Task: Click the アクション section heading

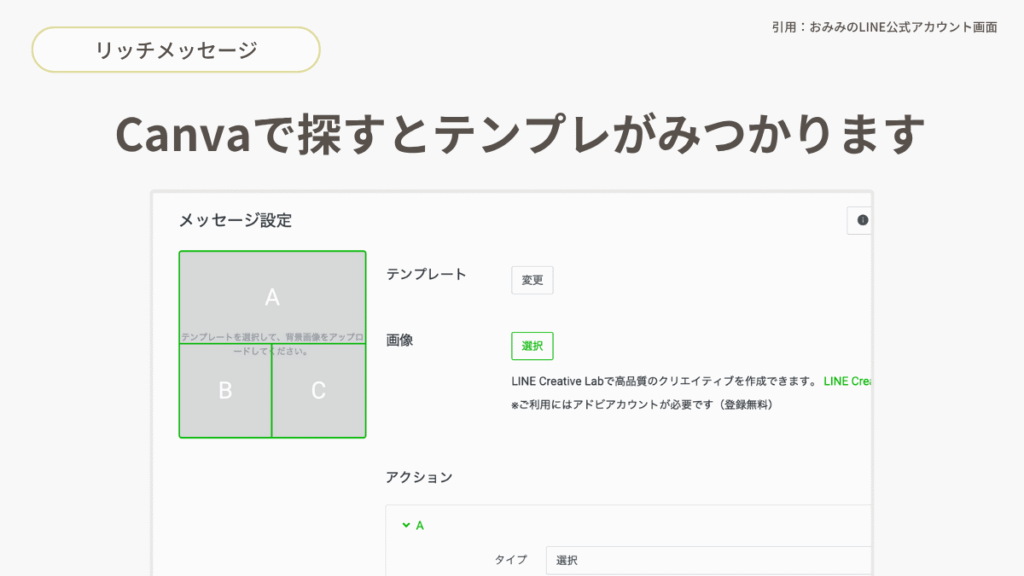Action: 419,477
